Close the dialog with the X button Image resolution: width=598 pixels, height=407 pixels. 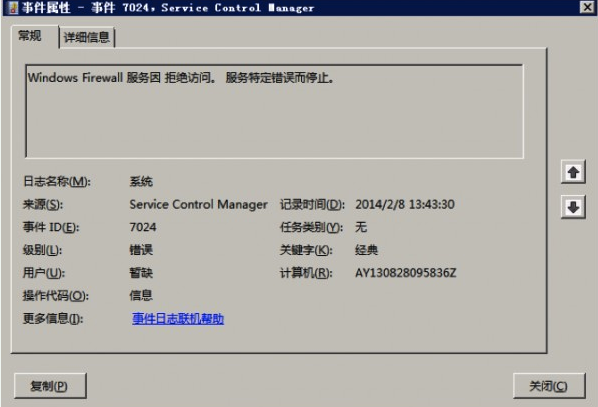point(587,7)
